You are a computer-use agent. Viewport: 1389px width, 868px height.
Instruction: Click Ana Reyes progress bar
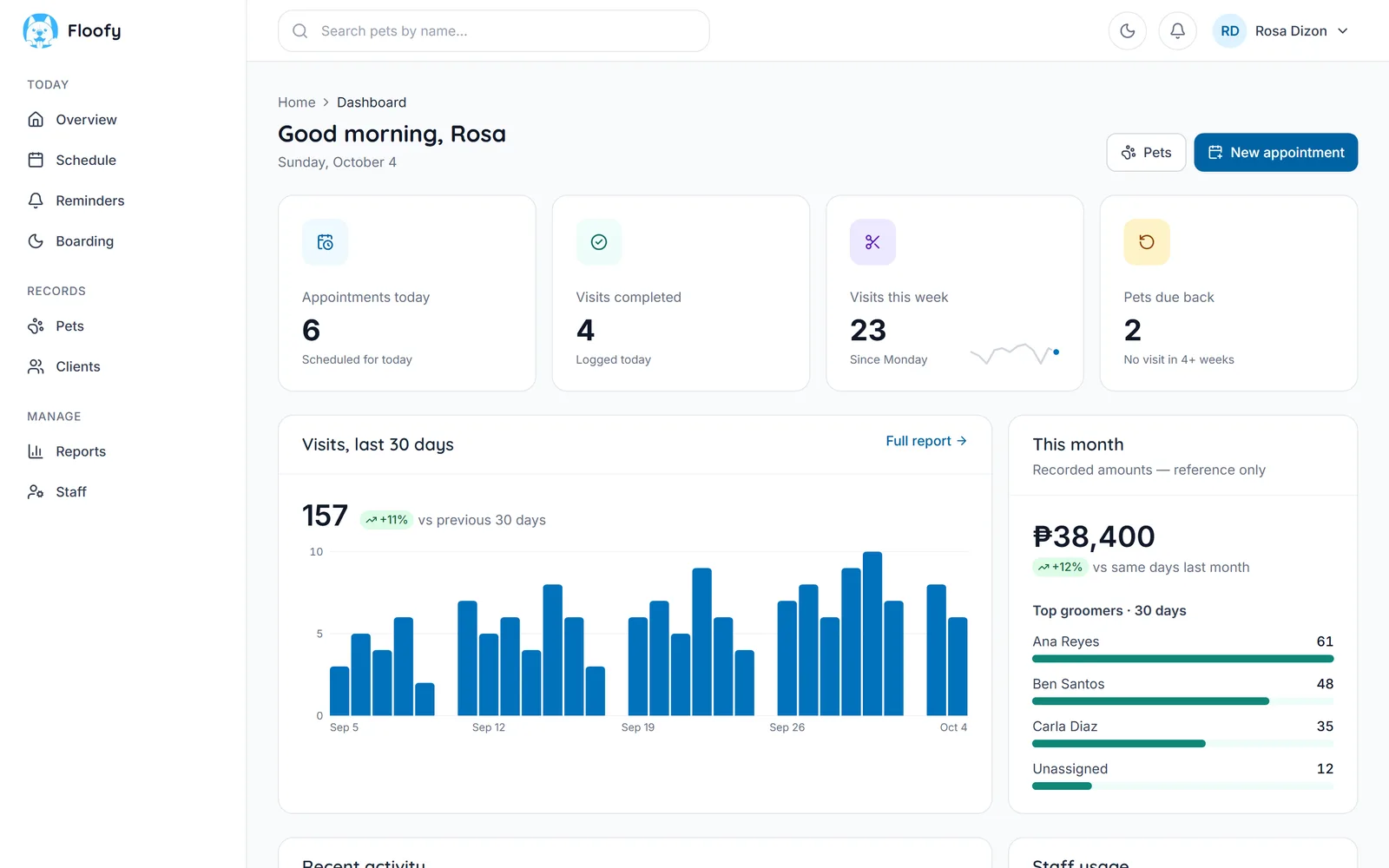tap(1182, 659)
